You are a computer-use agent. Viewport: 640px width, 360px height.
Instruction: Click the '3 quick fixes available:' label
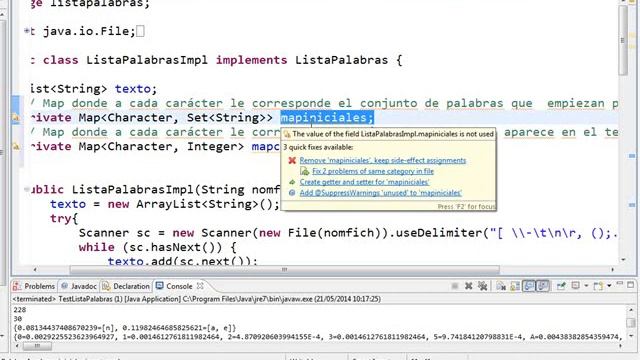318,147
